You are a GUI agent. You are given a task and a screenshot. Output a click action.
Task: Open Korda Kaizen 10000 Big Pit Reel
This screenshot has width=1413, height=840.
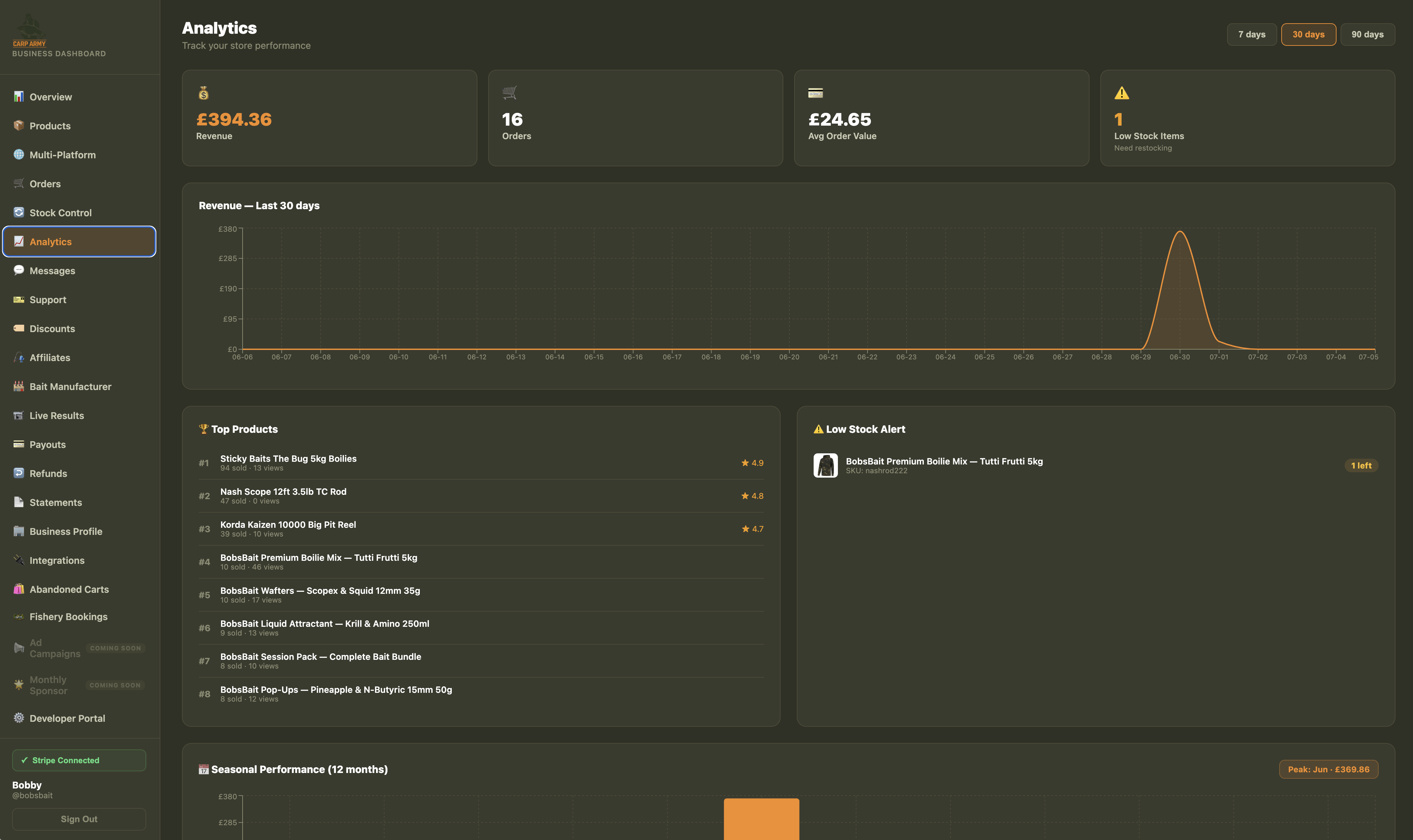coord(481,529)
